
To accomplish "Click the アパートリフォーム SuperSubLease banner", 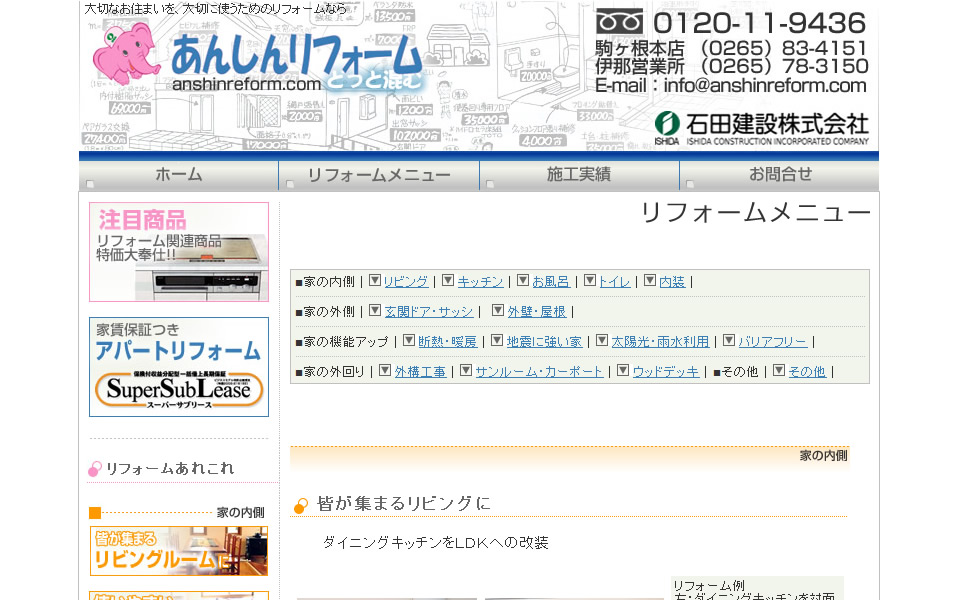I will tap(179, 367).
